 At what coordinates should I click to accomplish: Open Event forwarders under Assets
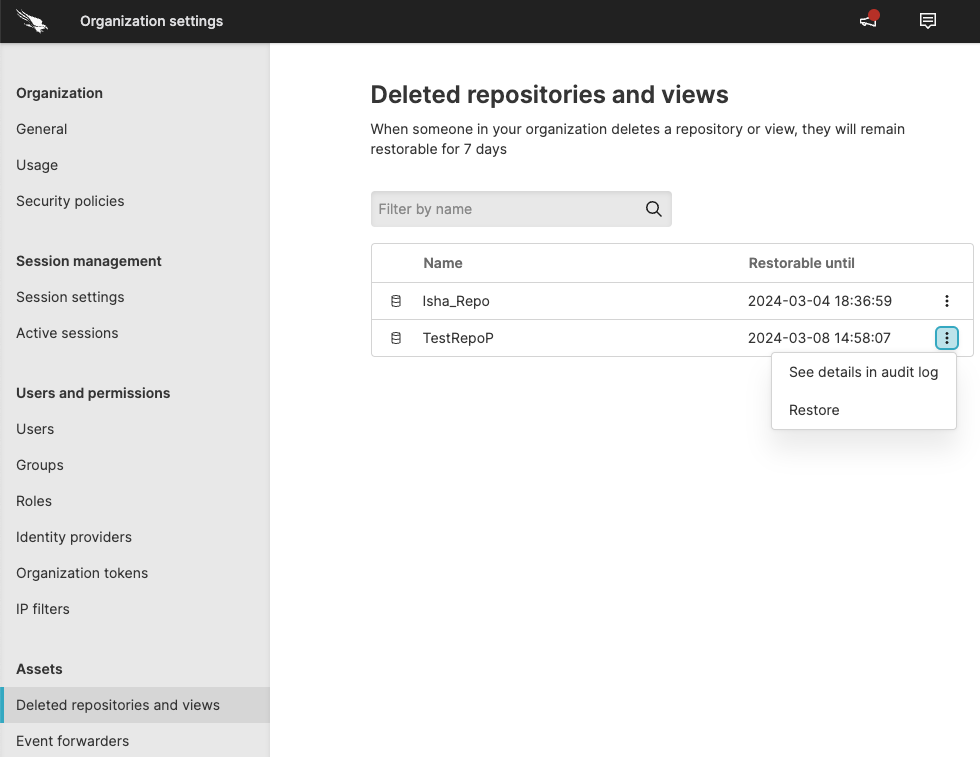point(72,741)
